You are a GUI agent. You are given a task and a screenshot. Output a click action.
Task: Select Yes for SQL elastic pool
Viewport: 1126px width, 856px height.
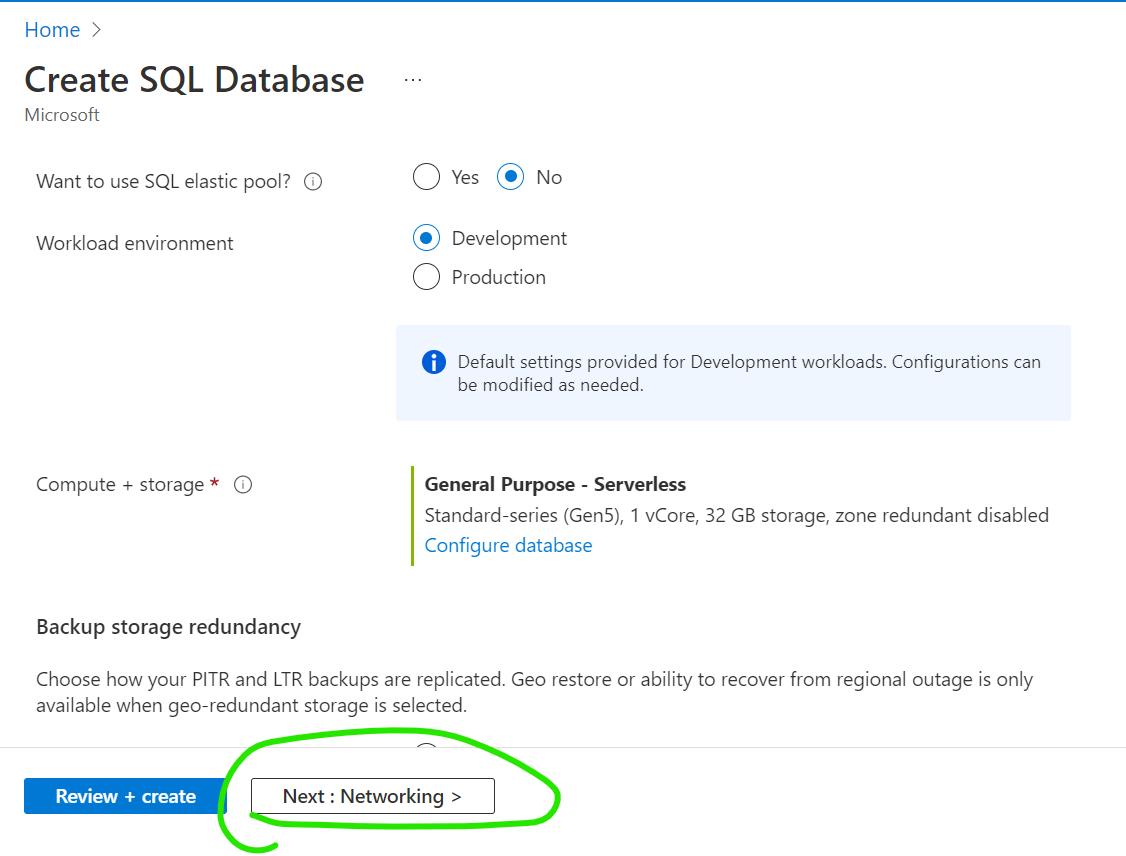tap(427, 178)
